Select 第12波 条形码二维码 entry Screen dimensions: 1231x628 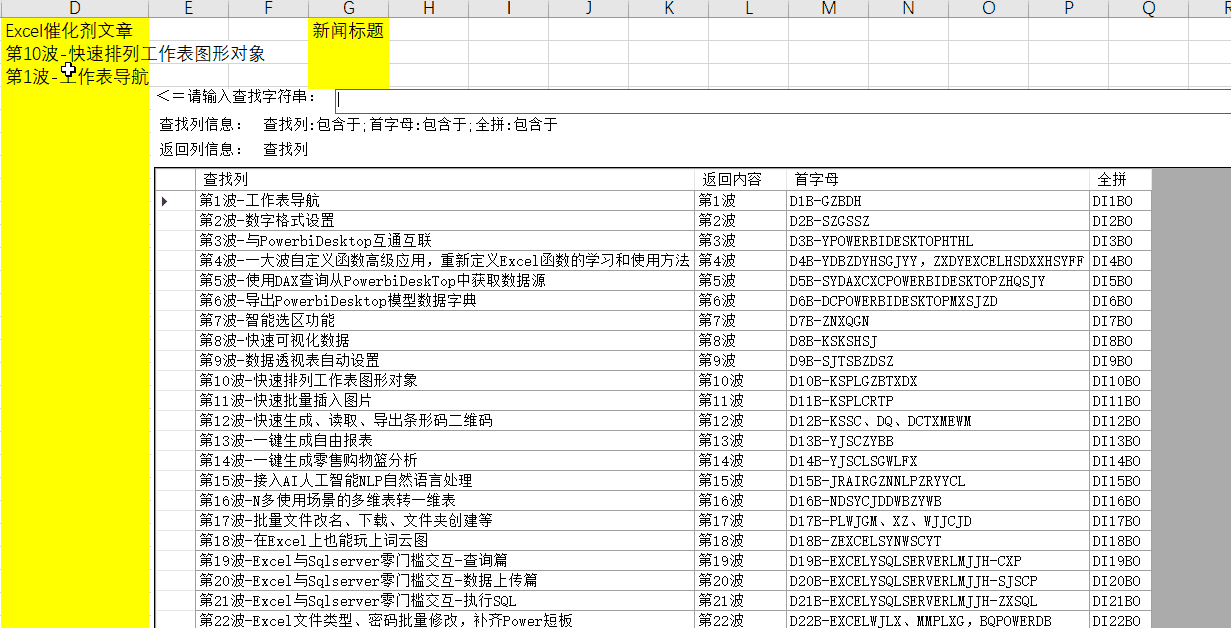[445, 421]
